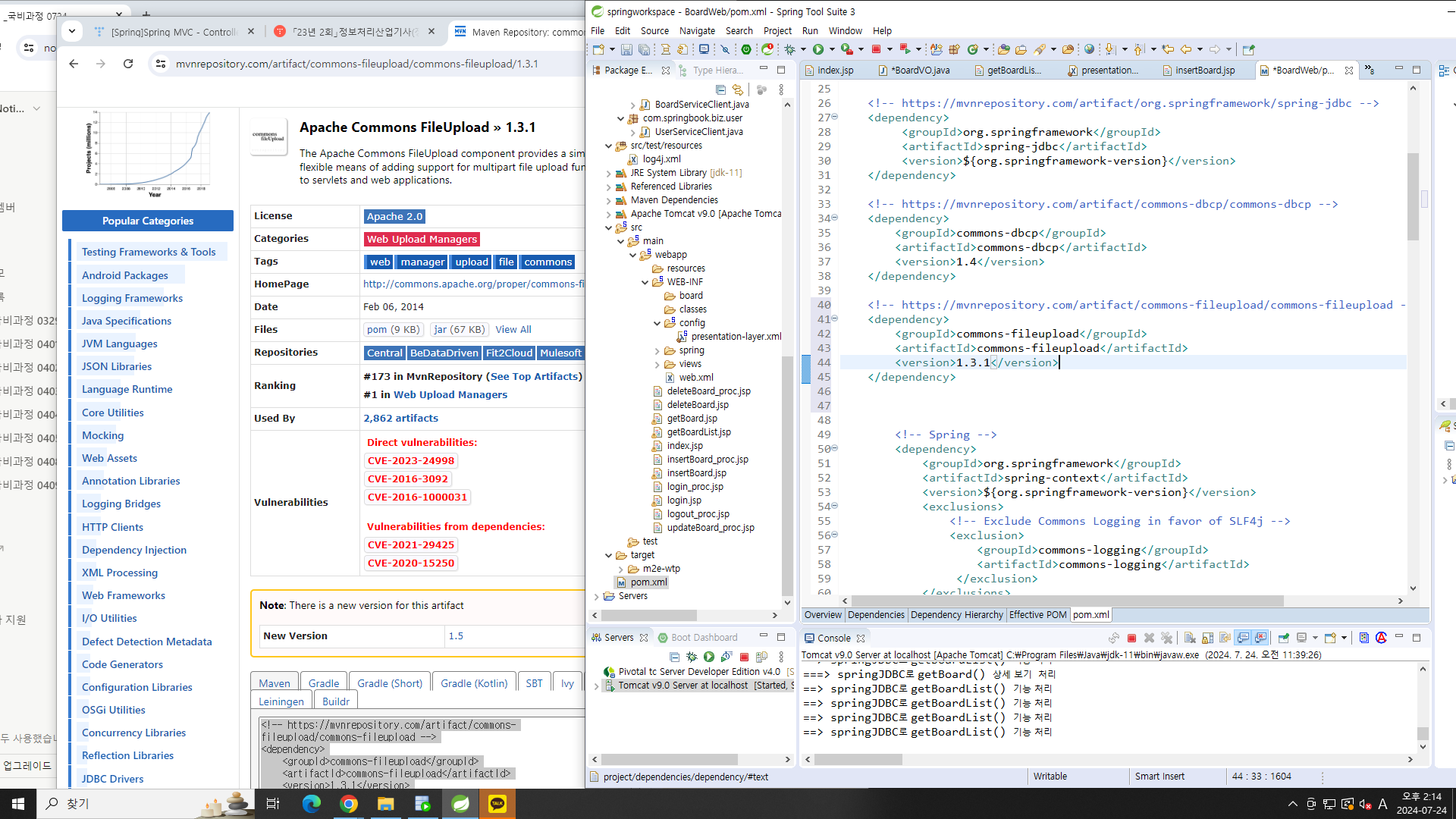The height and width of the screenshot is (819, 1456).
Task: Open the Boot Dashboard toolbar icon
Action: pyautogui.click(x=746, y=49)
